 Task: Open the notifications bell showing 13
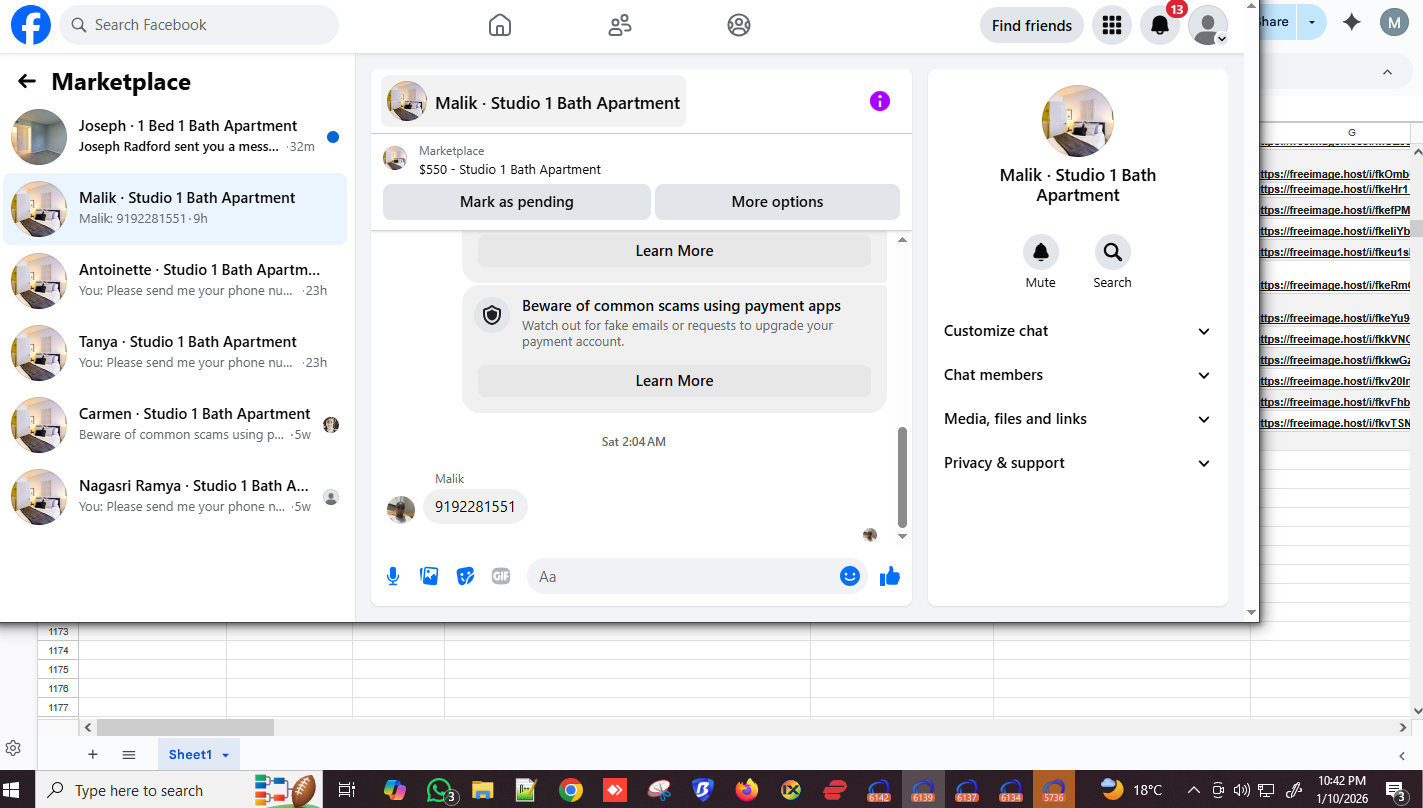[x=1160, y=26]
